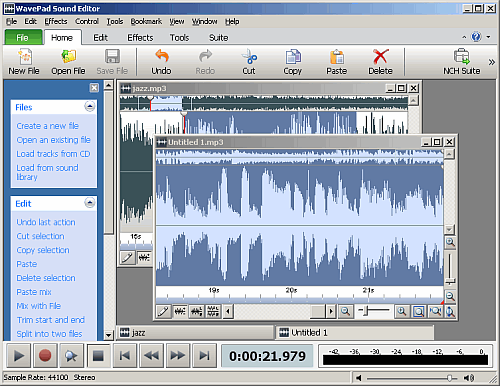Click the horizontal zoom slider in Untitled 1

click(366, 311)
